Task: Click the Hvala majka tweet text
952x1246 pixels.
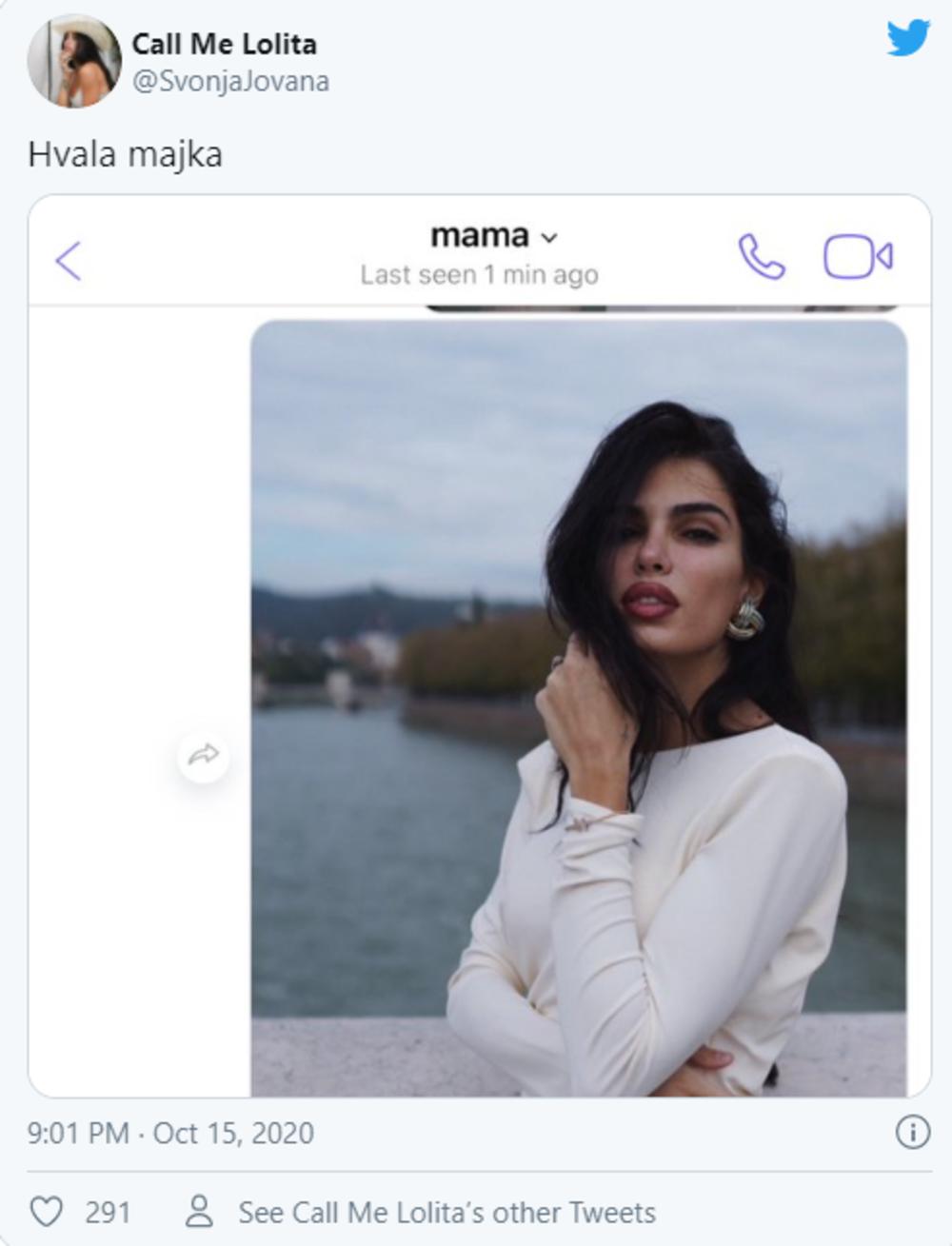Action: (x=125, y=154)
